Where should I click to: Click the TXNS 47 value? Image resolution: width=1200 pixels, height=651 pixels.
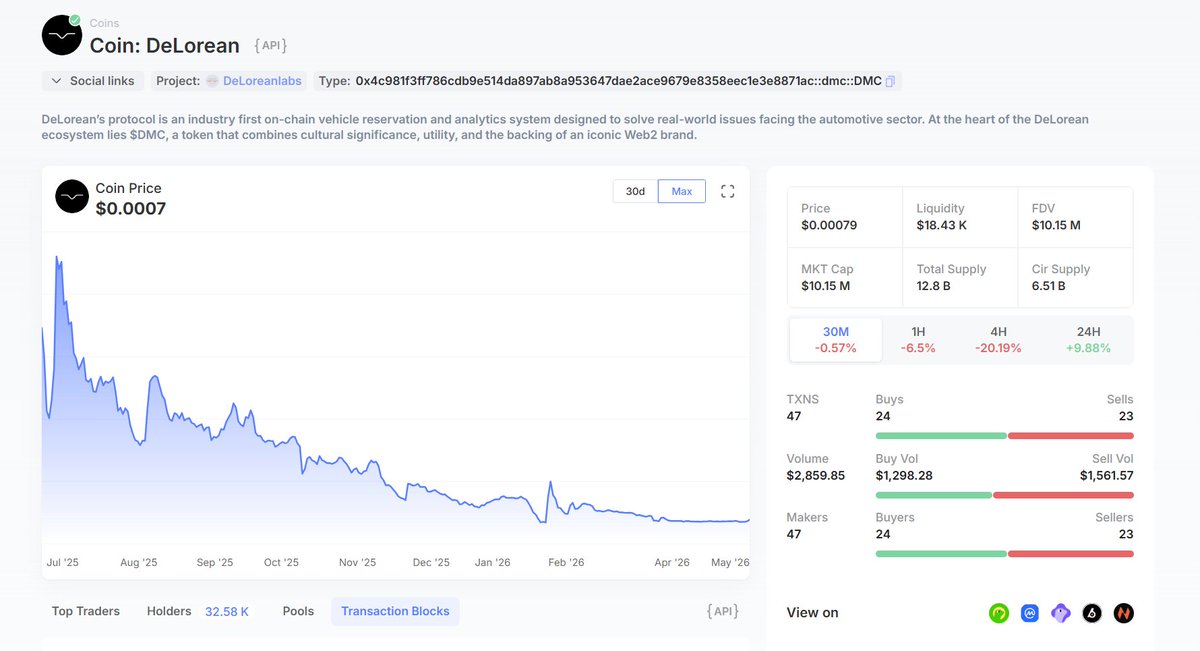click(794, 416)
